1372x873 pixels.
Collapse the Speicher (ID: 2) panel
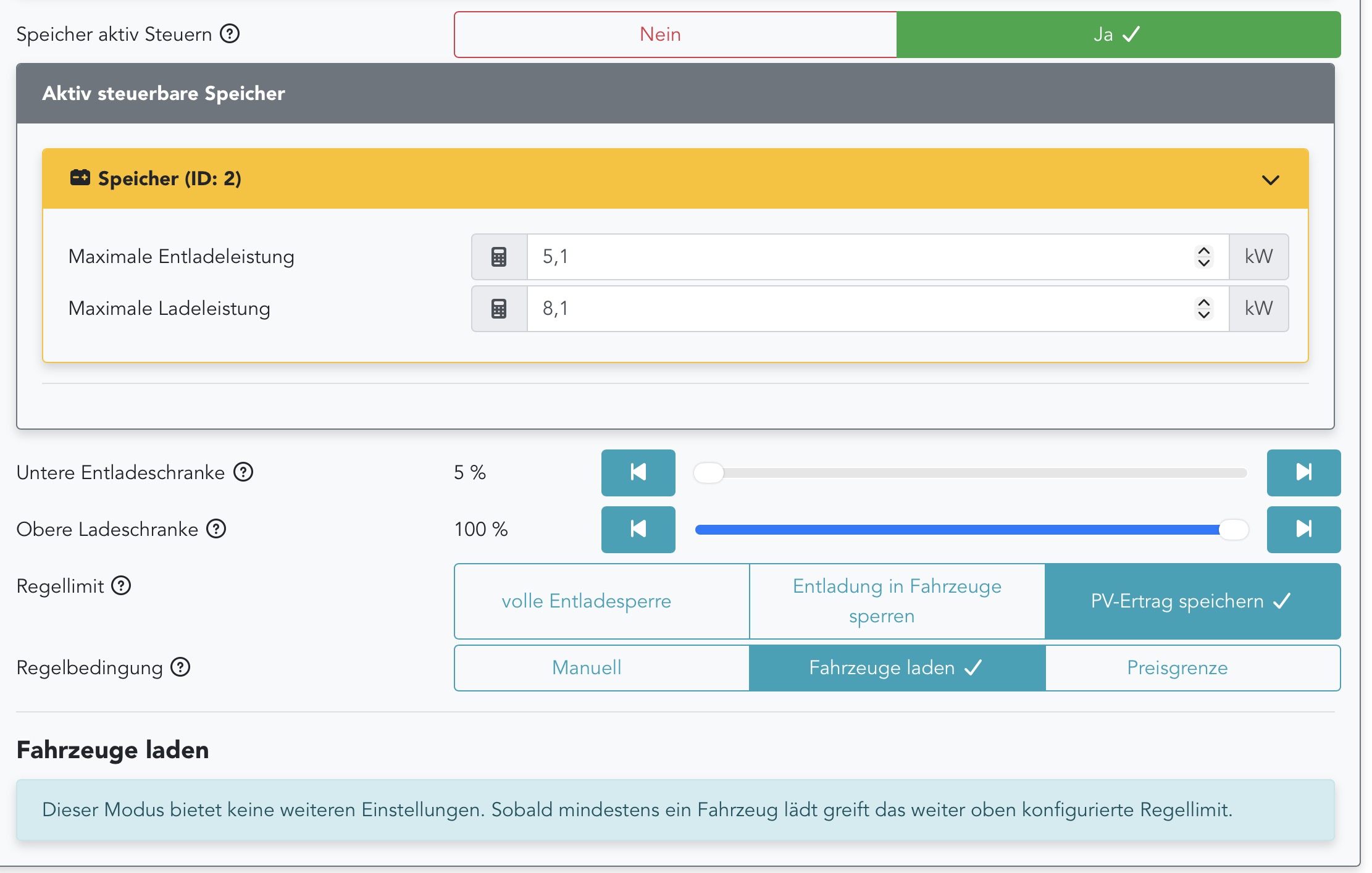(x=1270, y=180)
